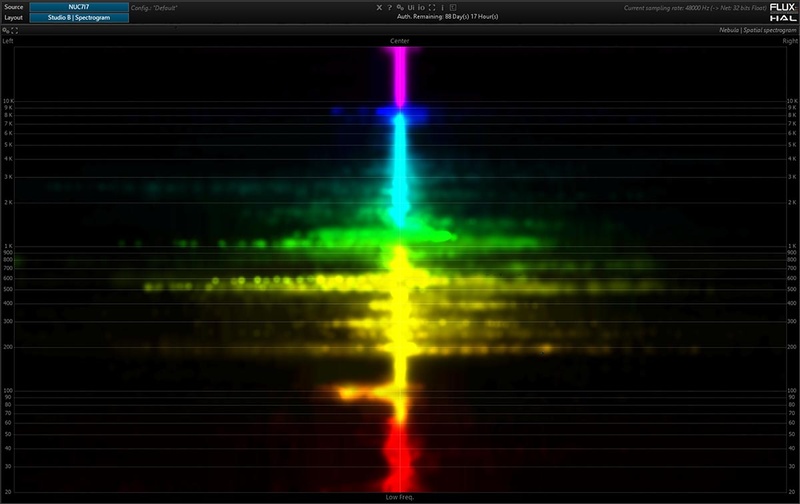Open the Source selector NUC7i7

79,7
